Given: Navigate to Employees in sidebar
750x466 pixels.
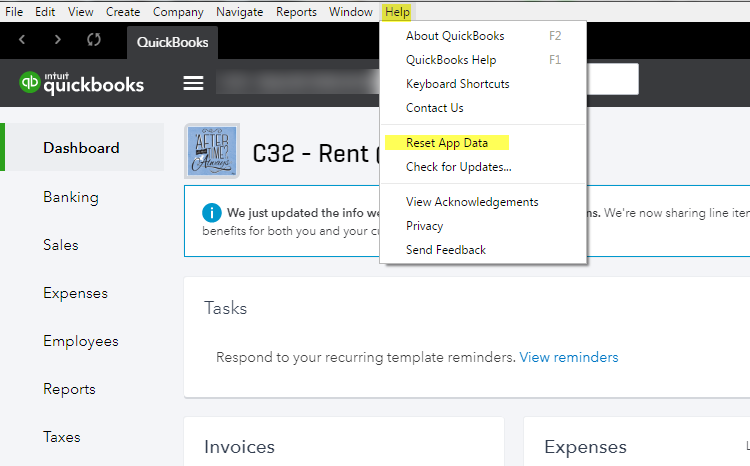Looking at the screenshot, I should [80, 341].
